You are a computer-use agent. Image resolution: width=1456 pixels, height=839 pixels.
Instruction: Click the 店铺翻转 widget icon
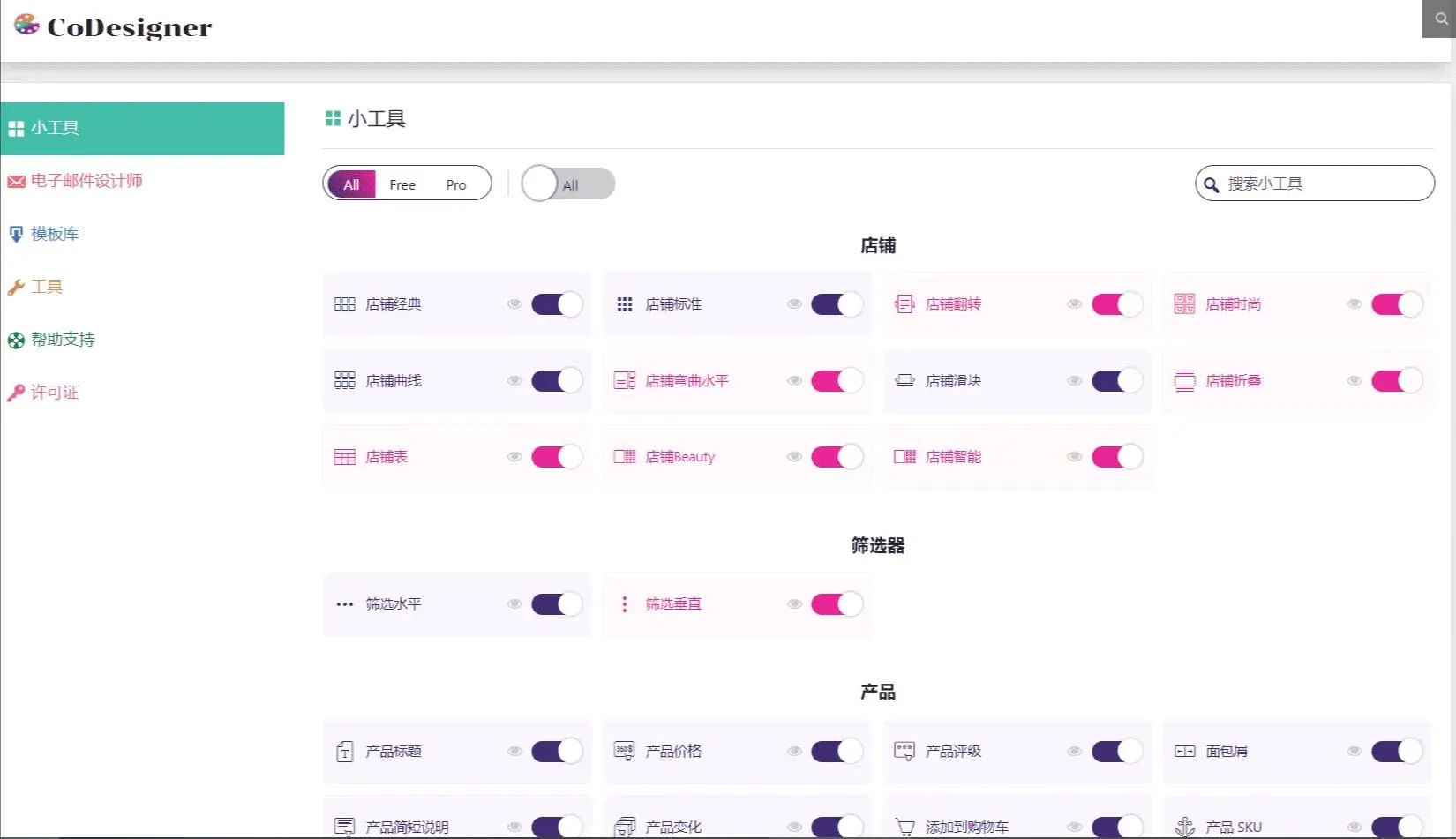[904, 304]
